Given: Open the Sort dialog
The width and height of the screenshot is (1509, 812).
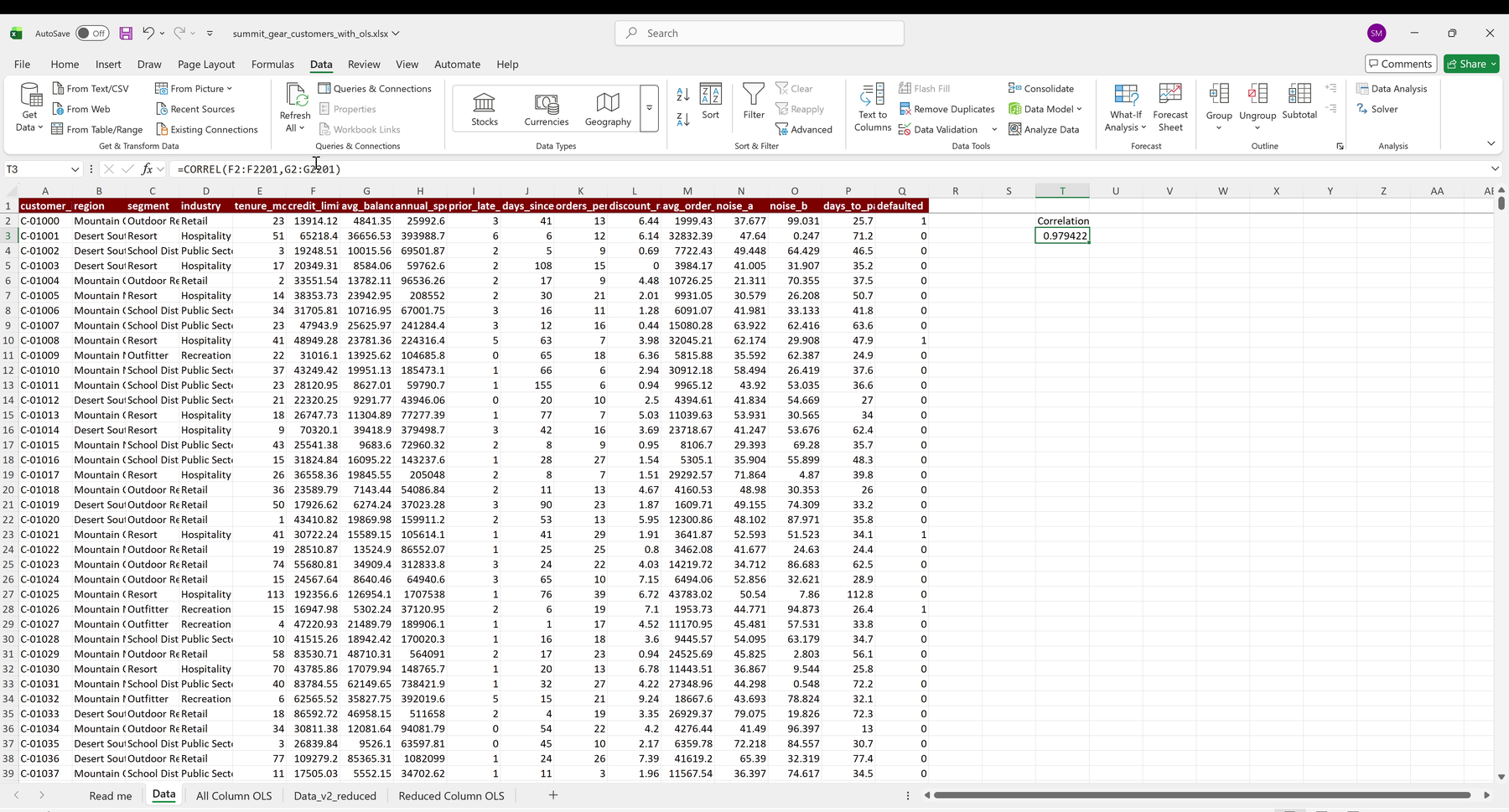Looking at the screenshot, I should [710, 101].
